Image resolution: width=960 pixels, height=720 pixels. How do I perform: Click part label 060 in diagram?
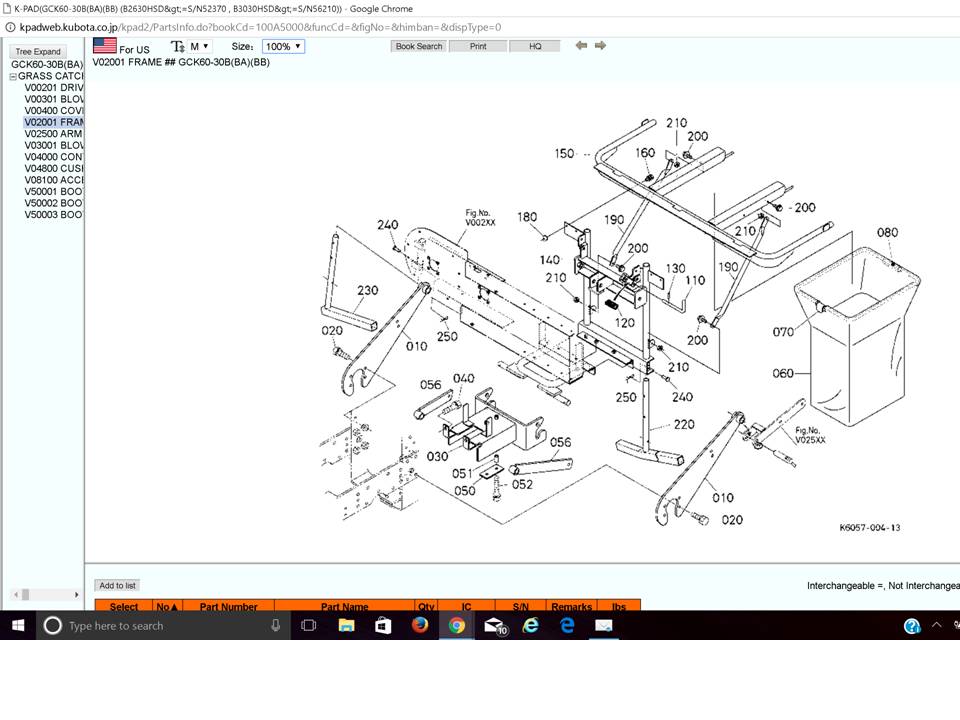[x=783, y=373]
